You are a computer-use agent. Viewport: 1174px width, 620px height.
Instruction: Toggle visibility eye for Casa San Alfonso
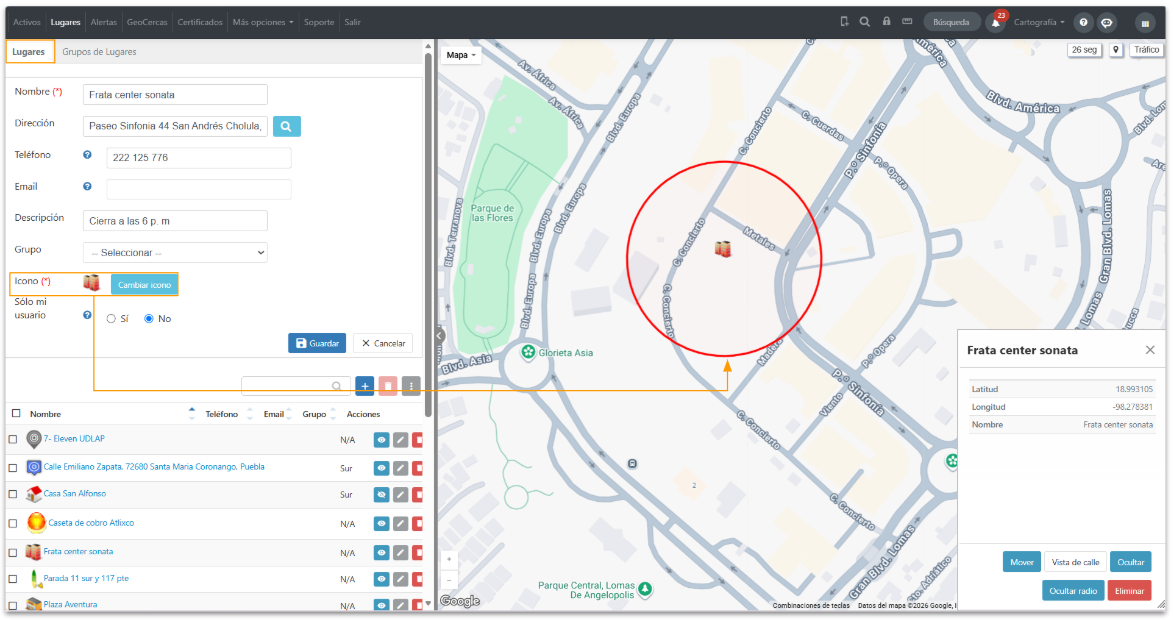(381, 494)
